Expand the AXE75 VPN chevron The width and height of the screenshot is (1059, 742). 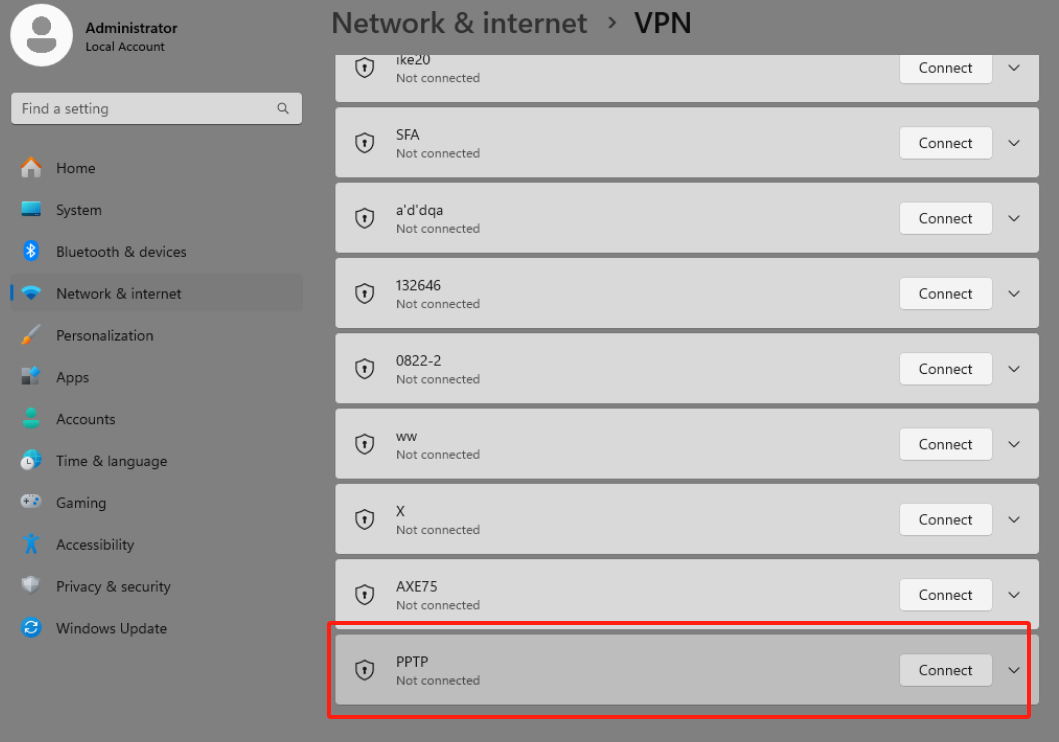click(1014, 595)
